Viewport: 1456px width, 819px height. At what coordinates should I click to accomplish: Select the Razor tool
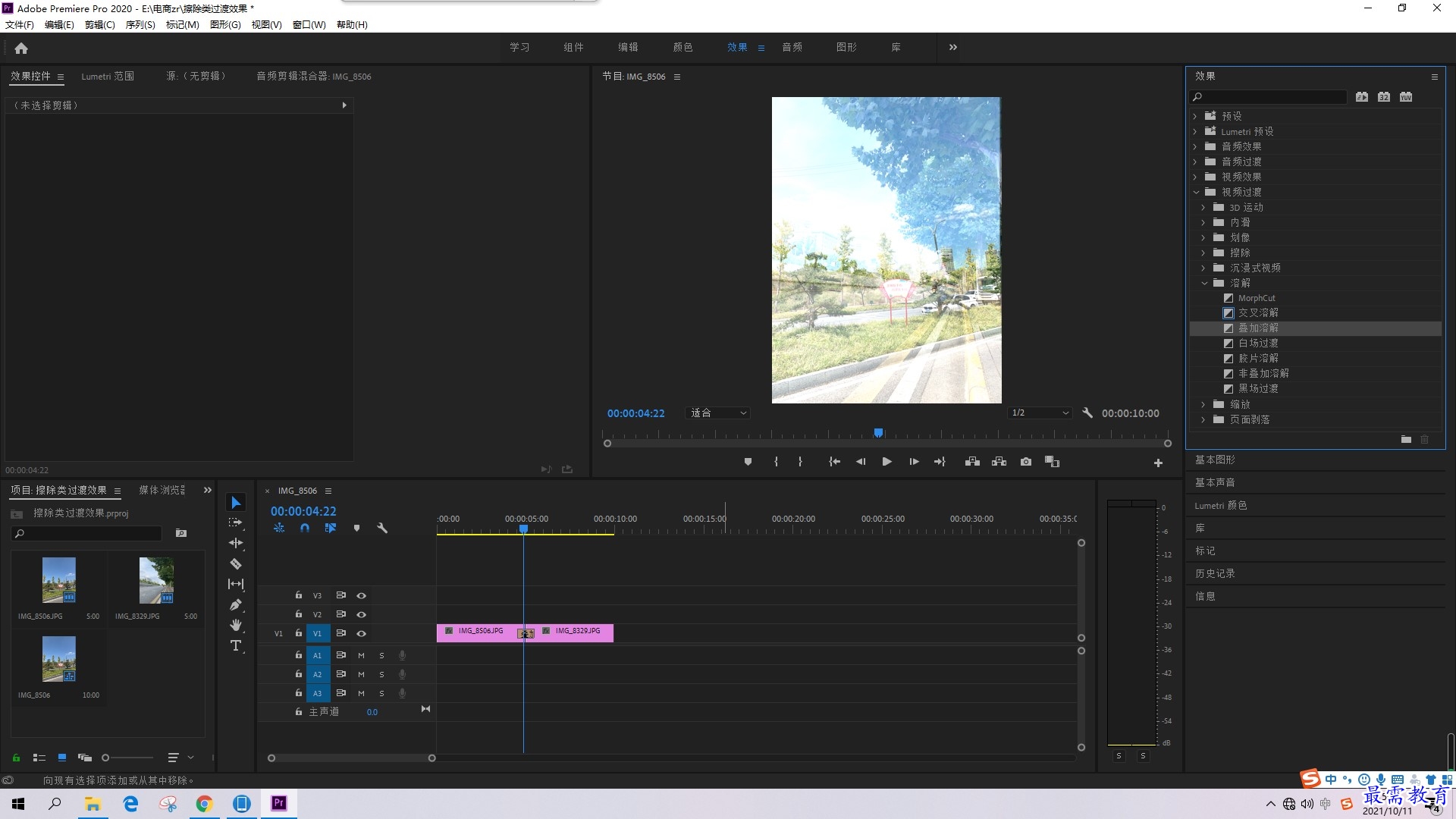pos(236,563)
